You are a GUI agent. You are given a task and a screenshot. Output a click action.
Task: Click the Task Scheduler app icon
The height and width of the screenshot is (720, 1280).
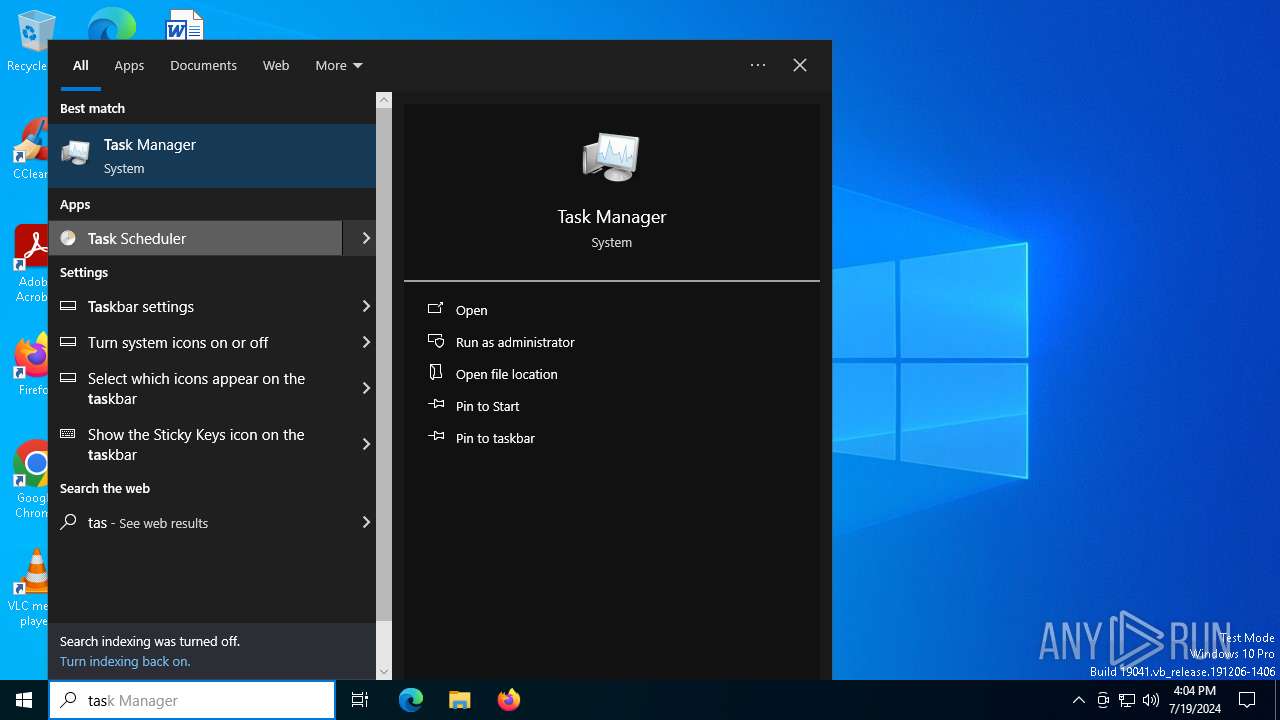click(68, 238)
